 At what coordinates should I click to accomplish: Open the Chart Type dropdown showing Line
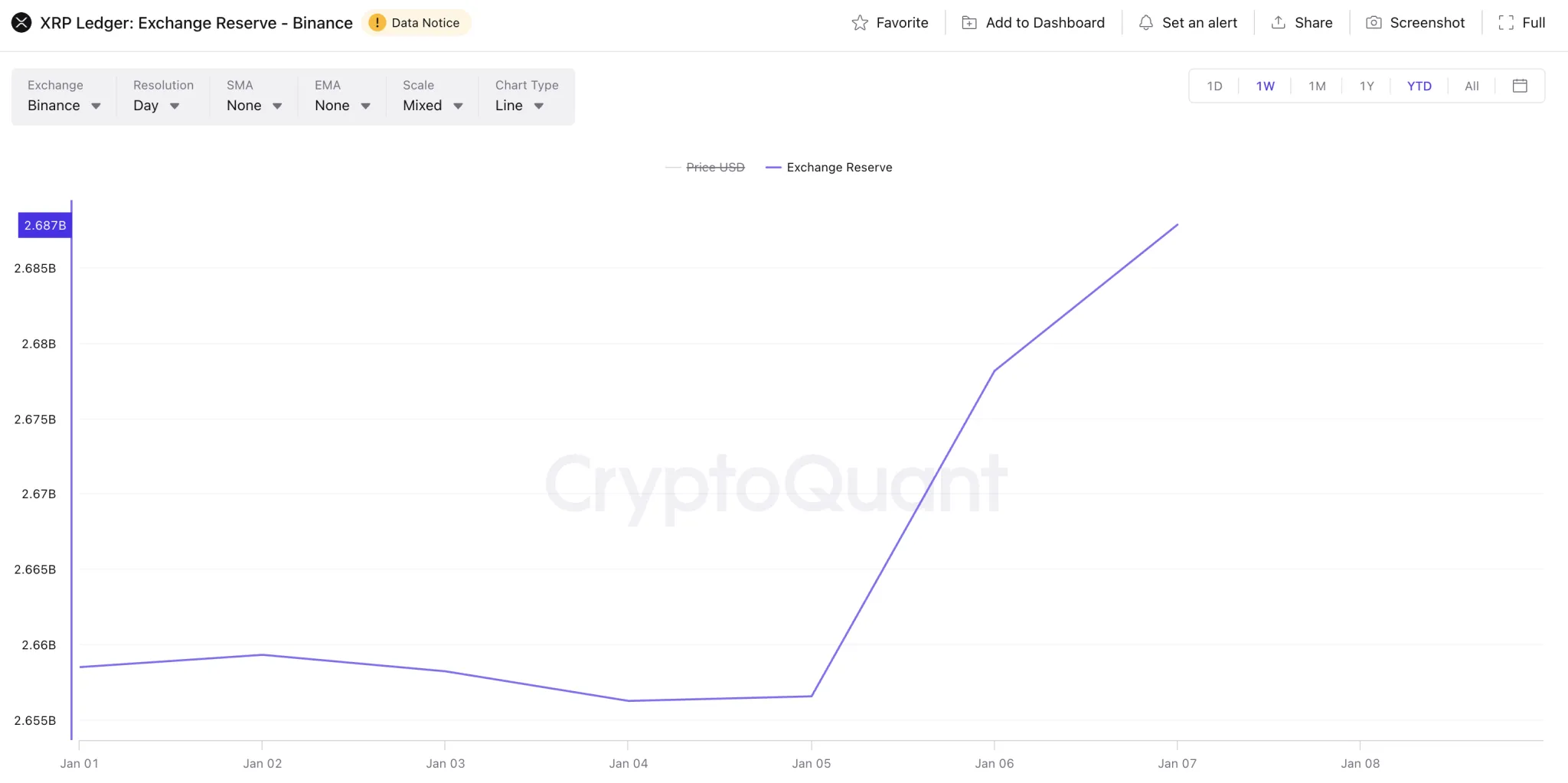tap(518, 106)
